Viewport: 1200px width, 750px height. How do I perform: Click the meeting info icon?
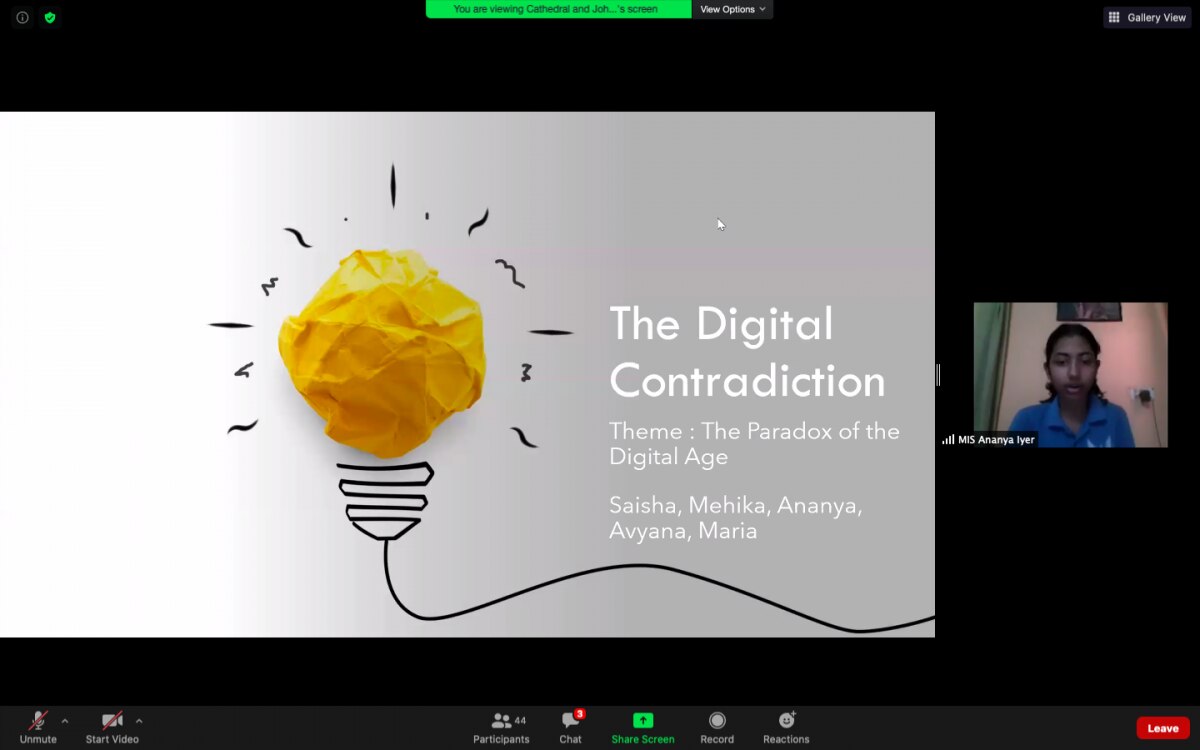coord(22,17)
